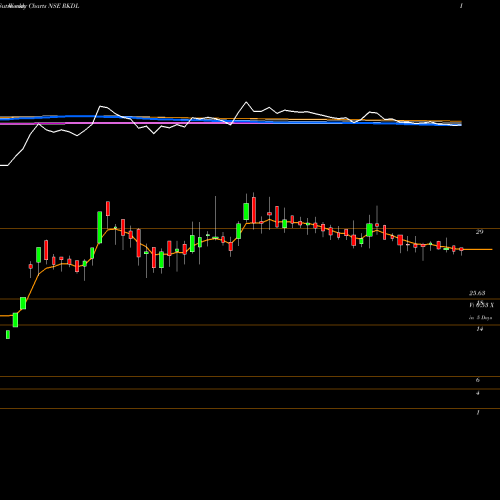This screenshot has width=500, height=500.
Task: Click the price axis label 4
Action: [x=478, y=393]
